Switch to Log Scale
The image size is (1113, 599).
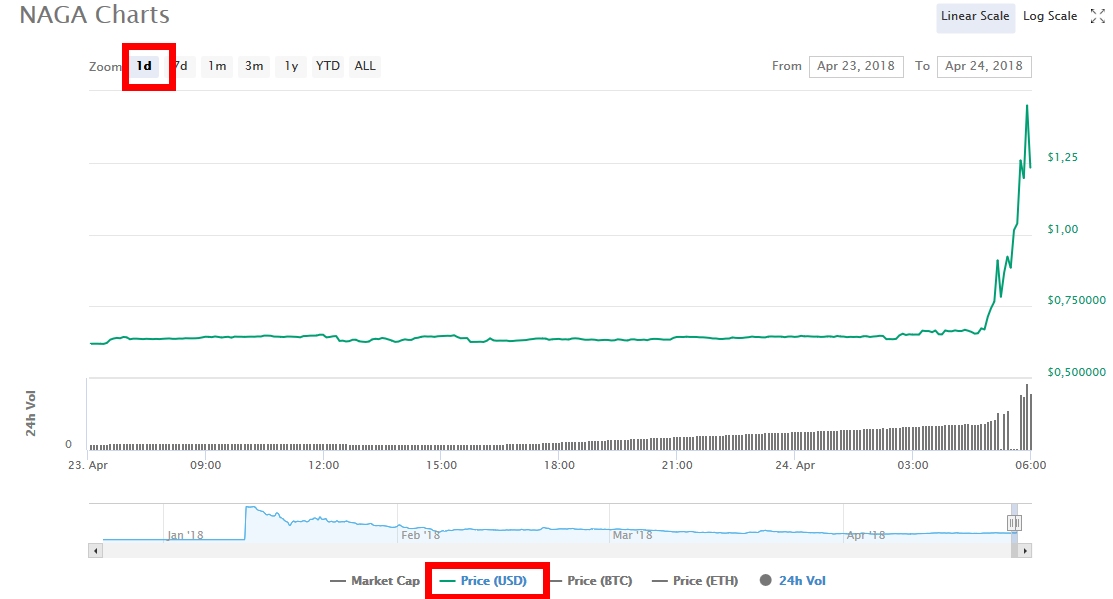point(1050,16)
